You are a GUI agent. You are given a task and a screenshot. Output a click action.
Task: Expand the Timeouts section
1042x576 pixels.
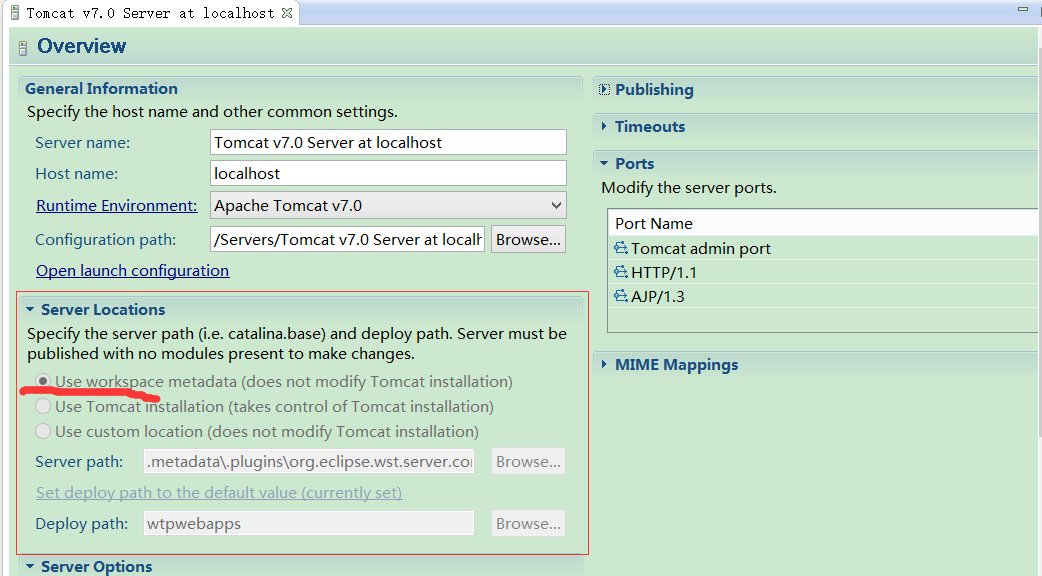coord(603,126)
